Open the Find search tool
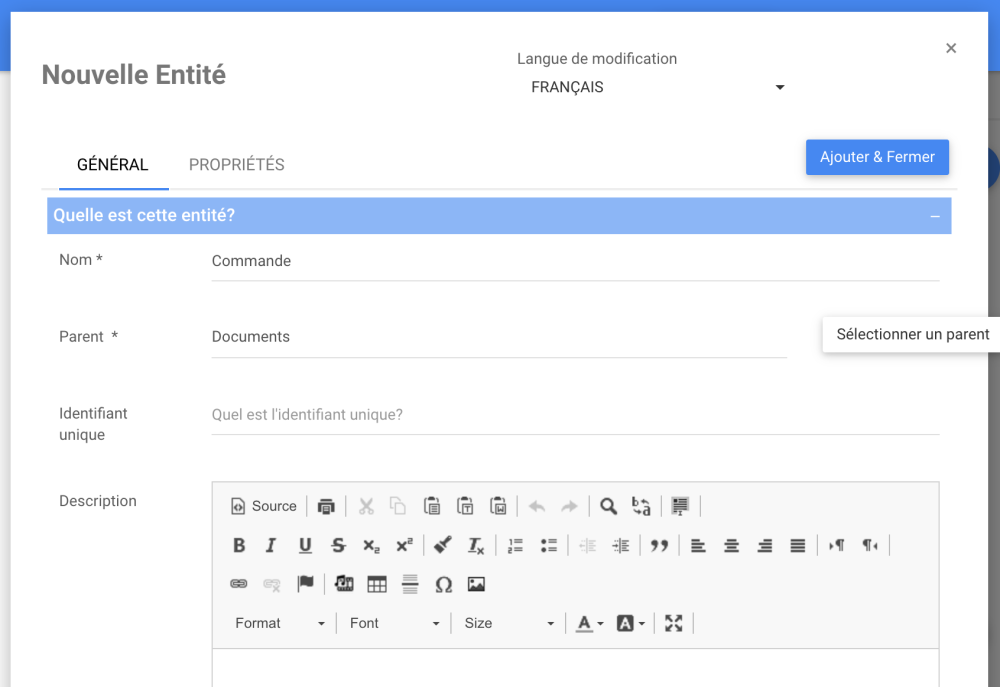Viewport: 1000px width, 687px height. (x=608, y=506)
